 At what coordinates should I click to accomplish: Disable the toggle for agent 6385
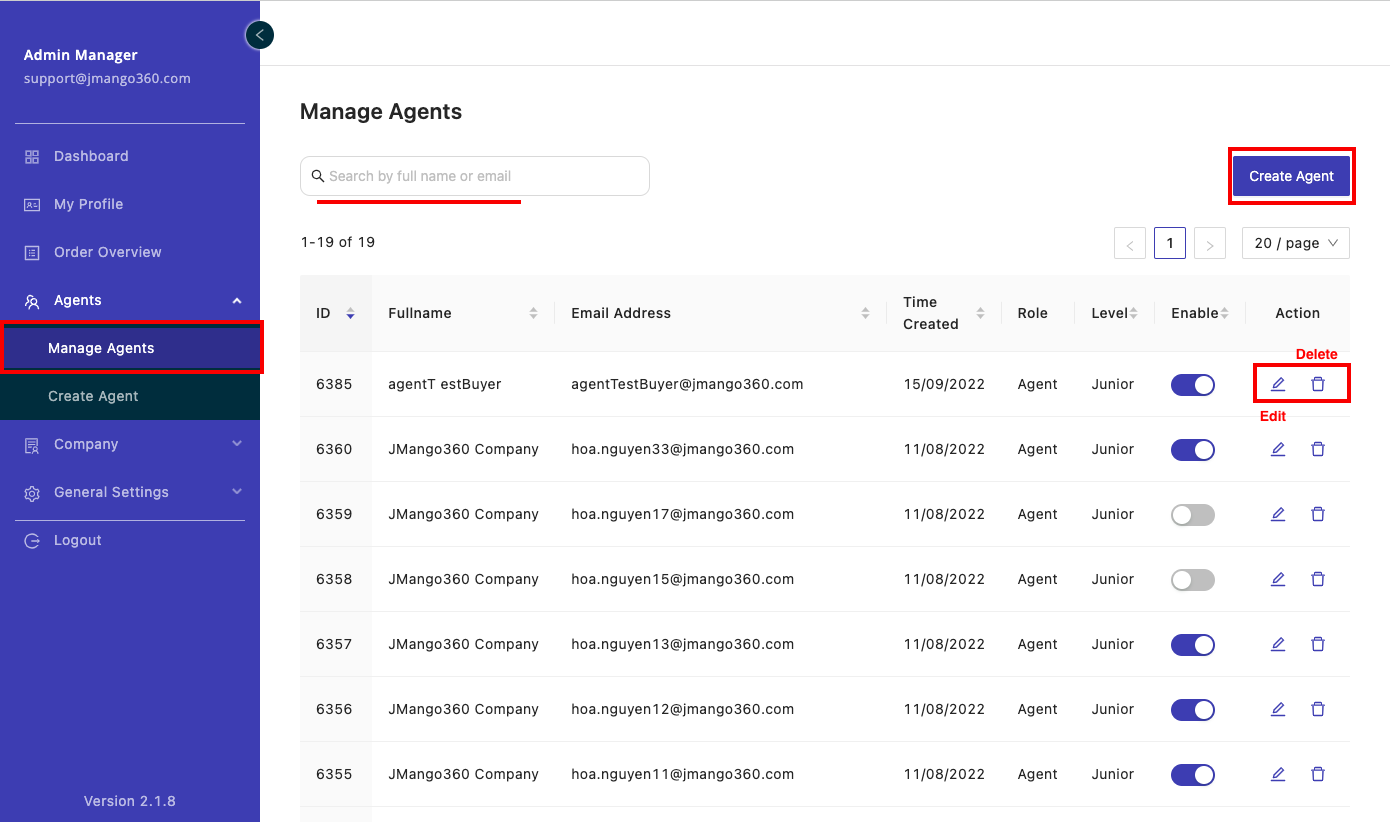click(x=1192, y=384)
